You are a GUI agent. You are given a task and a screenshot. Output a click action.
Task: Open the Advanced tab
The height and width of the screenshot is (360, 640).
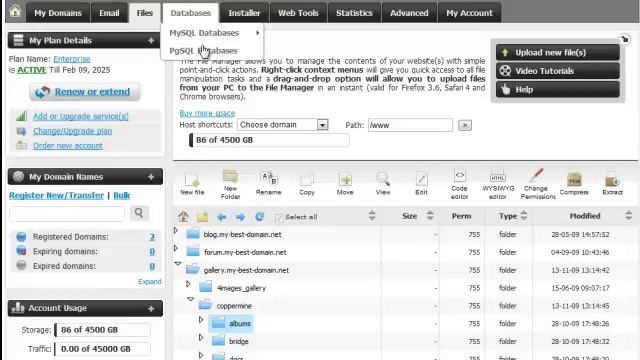pos(409,13)
